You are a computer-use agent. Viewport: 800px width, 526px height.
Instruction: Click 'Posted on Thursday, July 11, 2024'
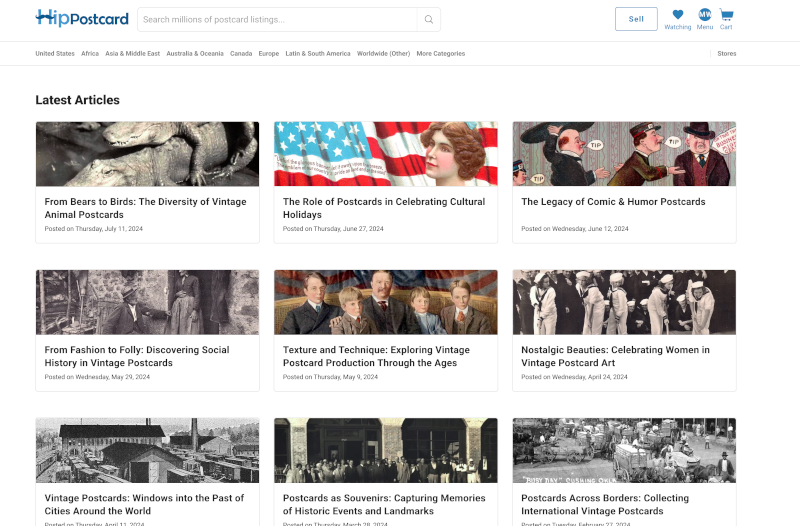tap(93, 229)
